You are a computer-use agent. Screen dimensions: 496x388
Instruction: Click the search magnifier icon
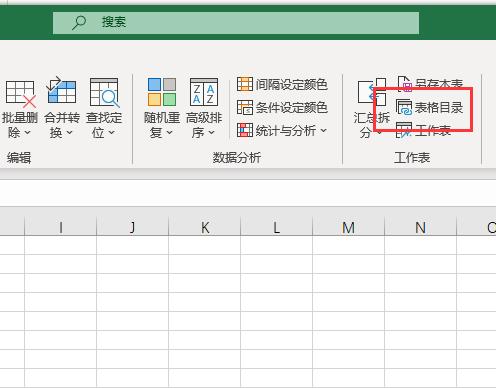(79, 23)
